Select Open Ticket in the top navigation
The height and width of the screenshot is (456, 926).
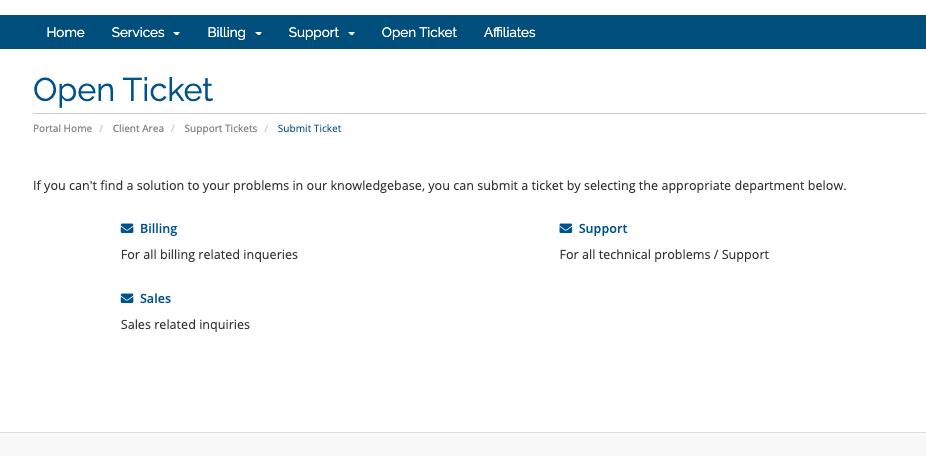tap(419, 32)
